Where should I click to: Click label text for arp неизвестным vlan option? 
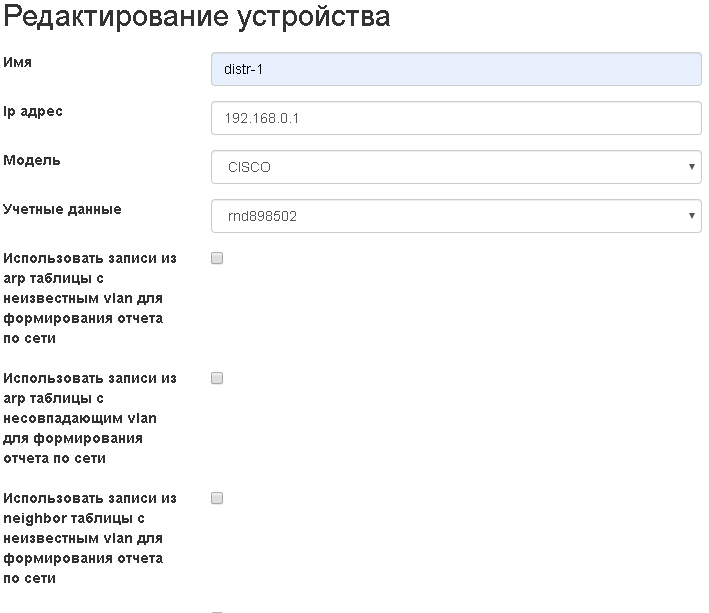[x=90, y=298]
